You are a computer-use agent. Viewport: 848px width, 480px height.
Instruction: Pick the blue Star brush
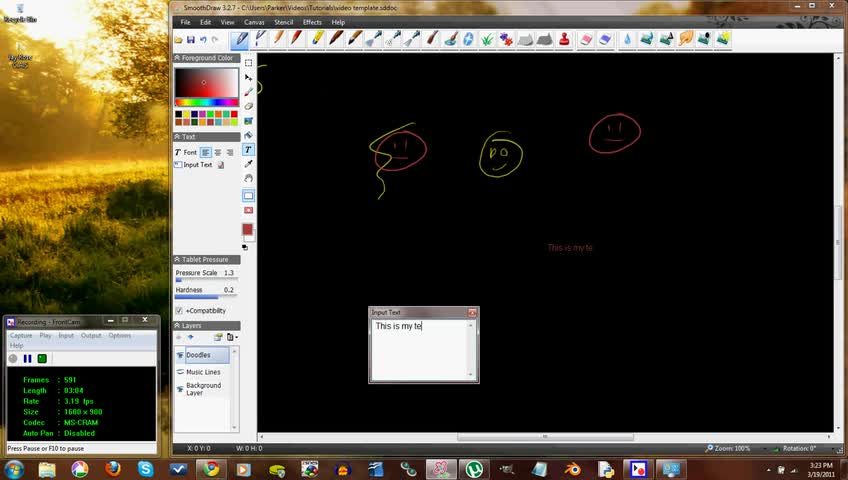[468, 39]
